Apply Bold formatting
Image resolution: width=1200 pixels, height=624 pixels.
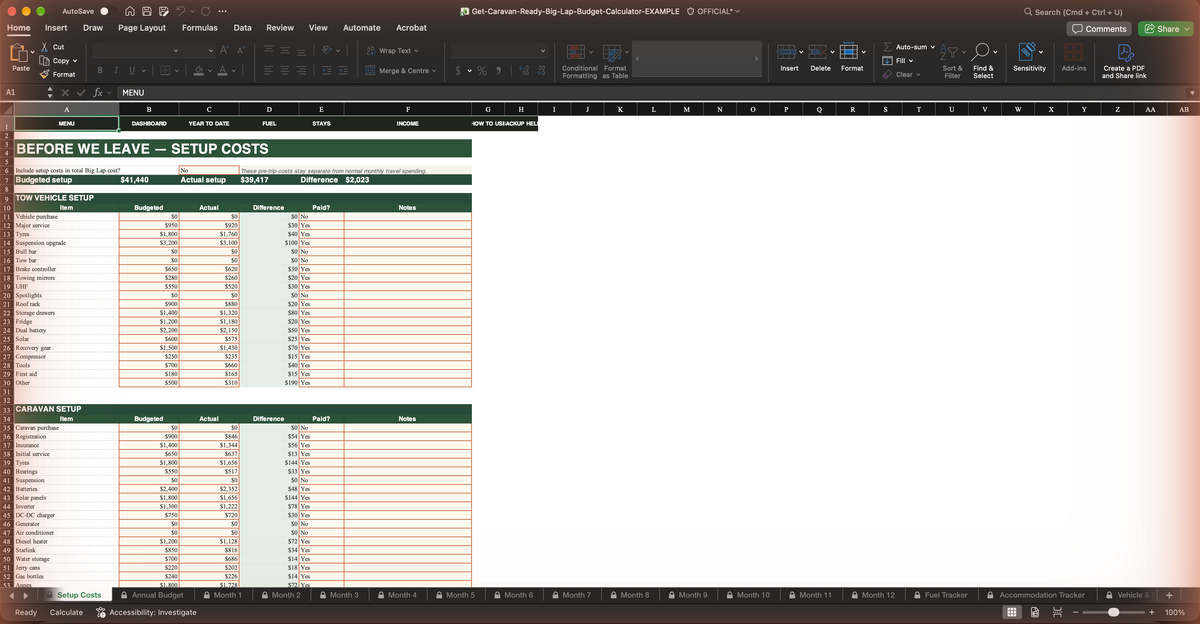click(x=101, y=70)
